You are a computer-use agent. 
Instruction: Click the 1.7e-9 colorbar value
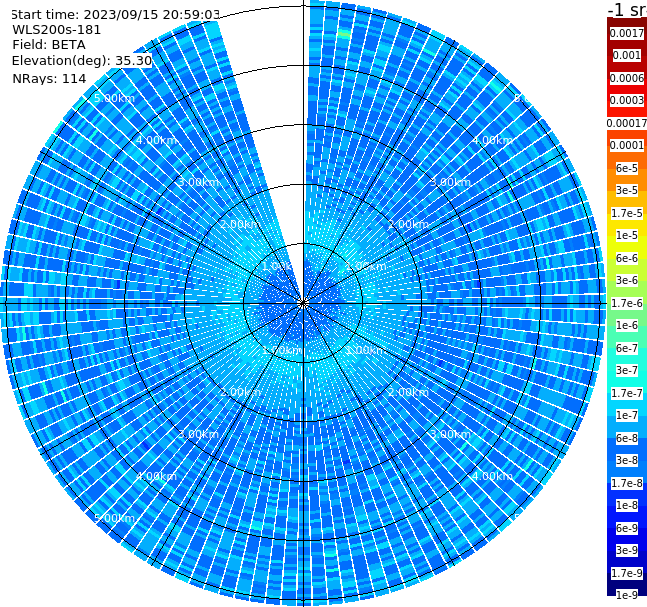coord(627,573)
